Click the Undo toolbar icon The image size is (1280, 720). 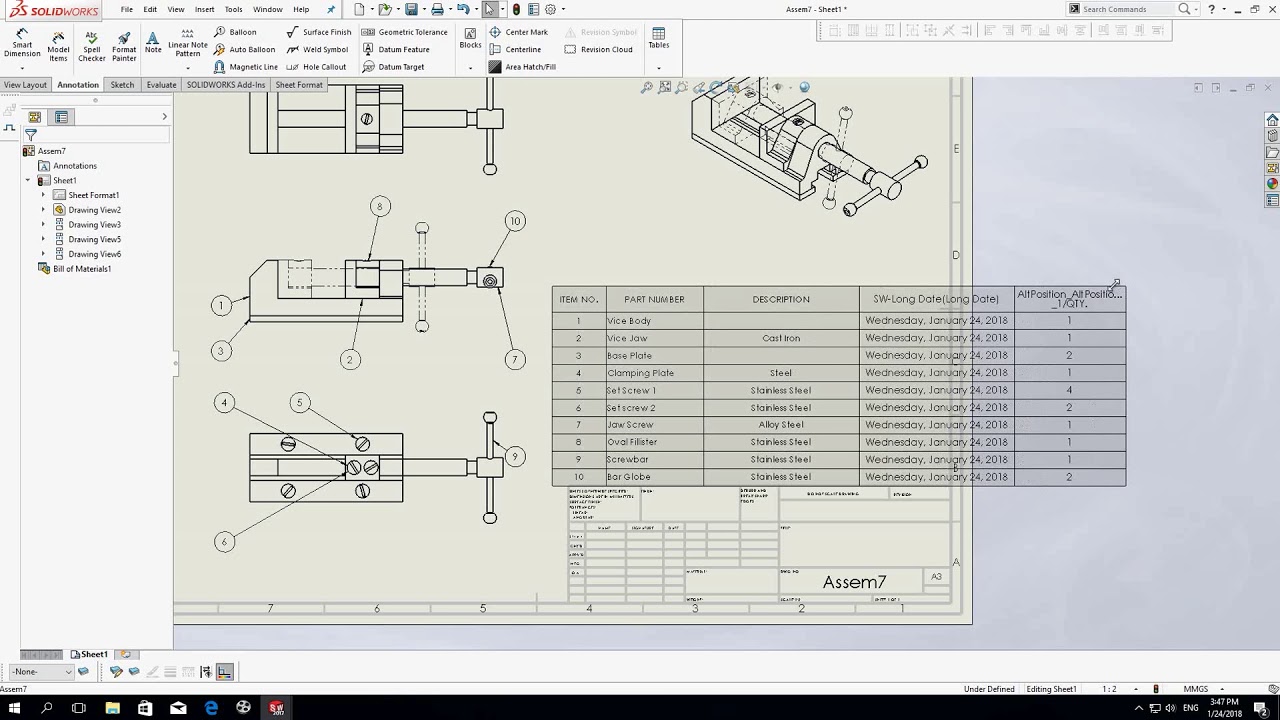(x=462, y=9)
